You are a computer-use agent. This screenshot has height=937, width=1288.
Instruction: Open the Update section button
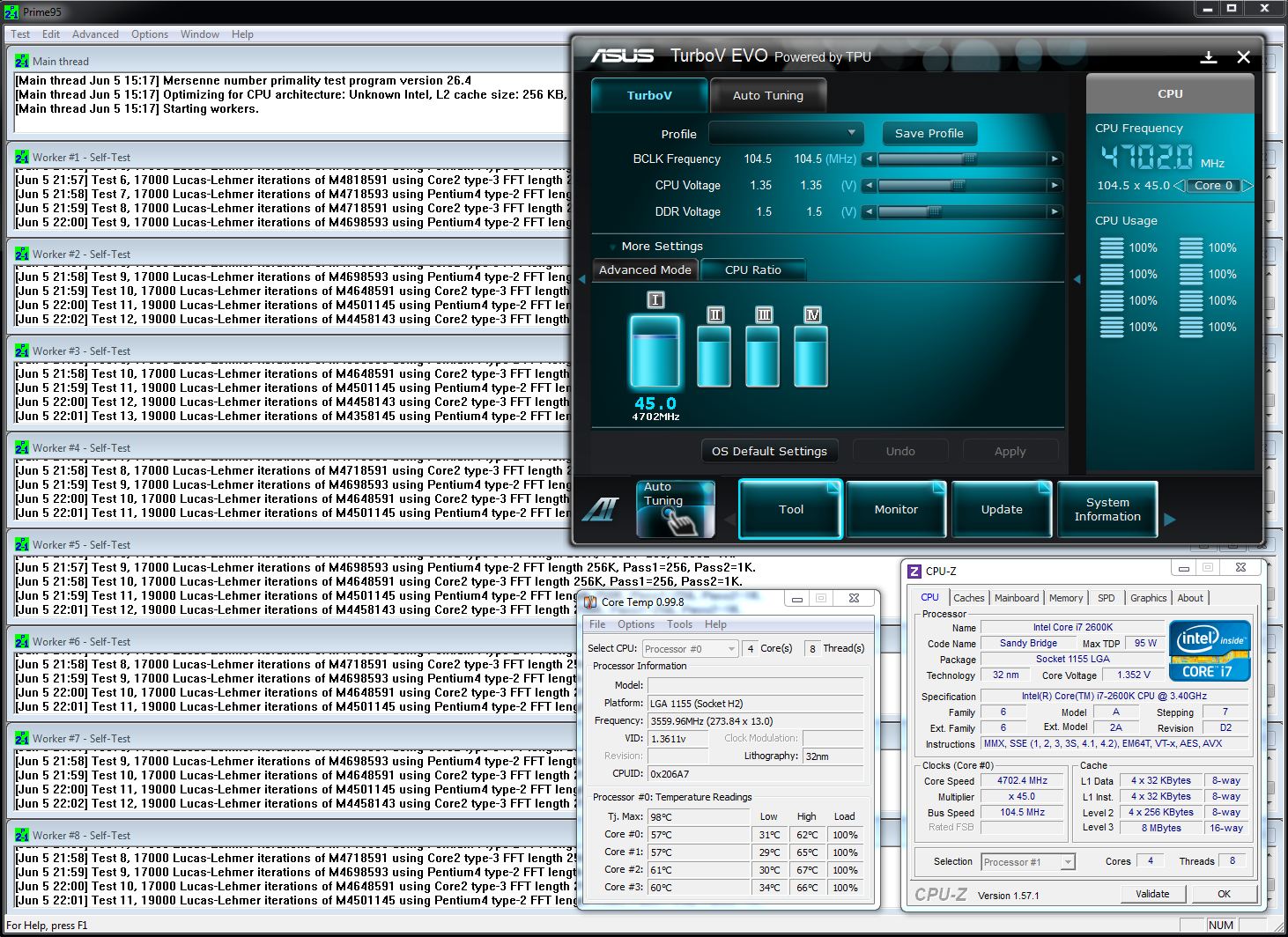pos(1002,509)
